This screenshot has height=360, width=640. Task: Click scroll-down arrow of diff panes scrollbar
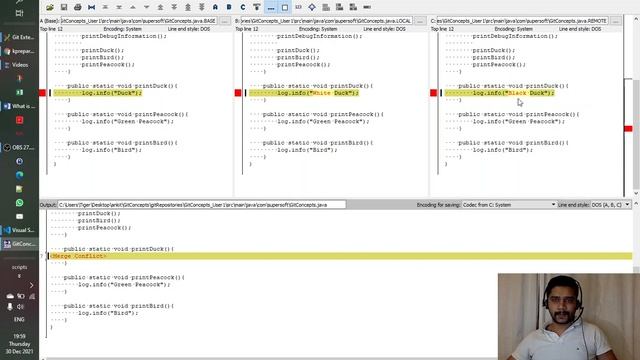coord(636,193)
